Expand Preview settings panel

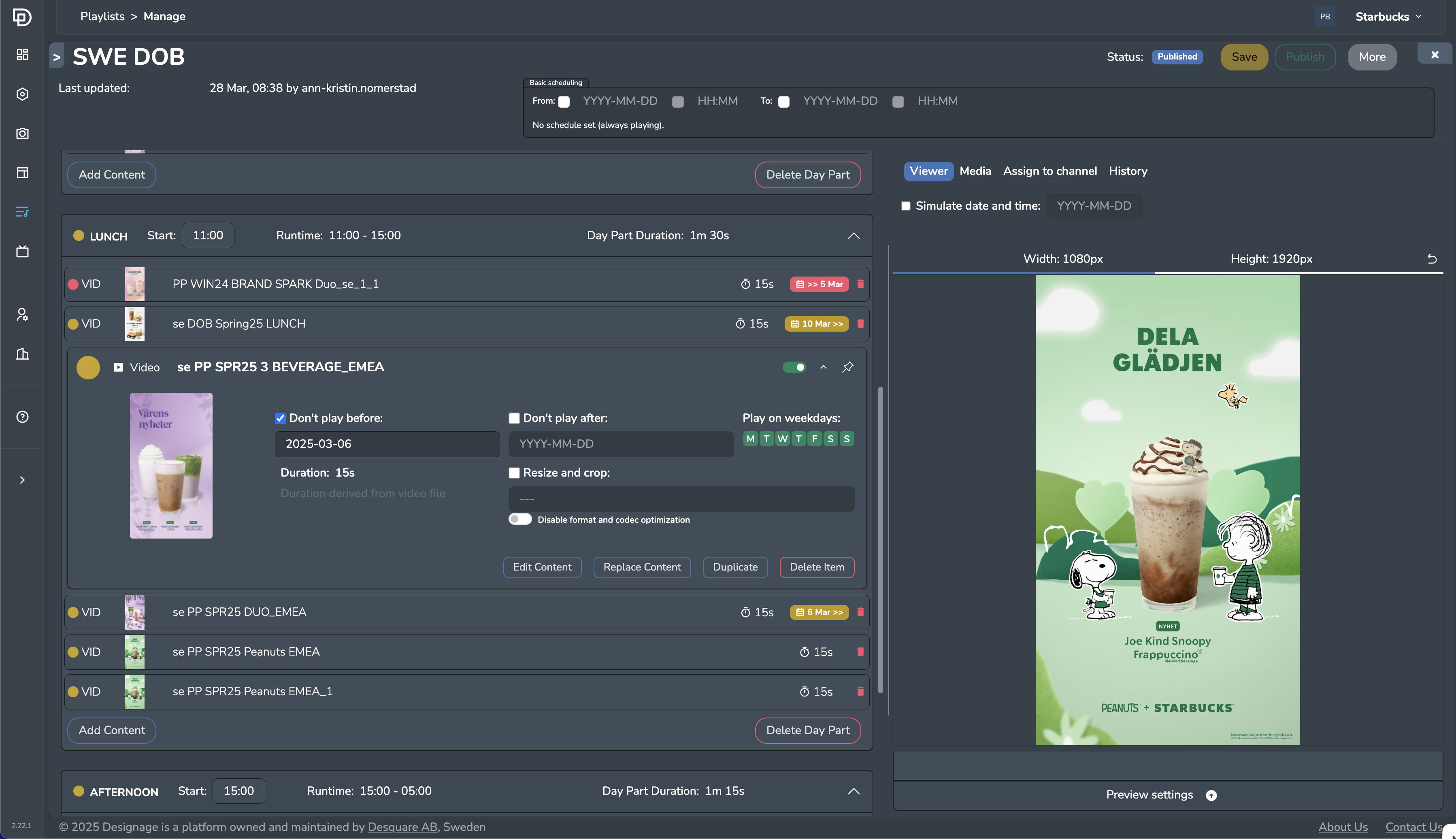[x=1167, y=795]
